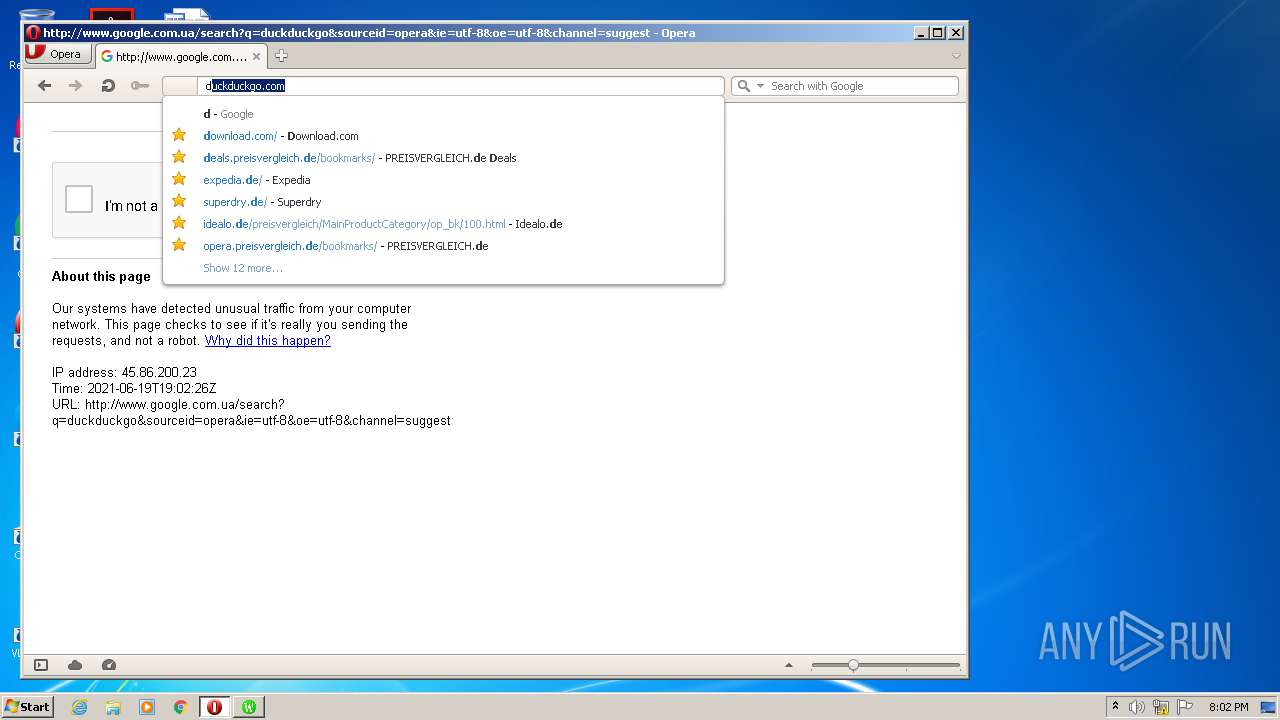Reload the current page
The height and width of the screenshot is (720, 1280).
(108, 86)
